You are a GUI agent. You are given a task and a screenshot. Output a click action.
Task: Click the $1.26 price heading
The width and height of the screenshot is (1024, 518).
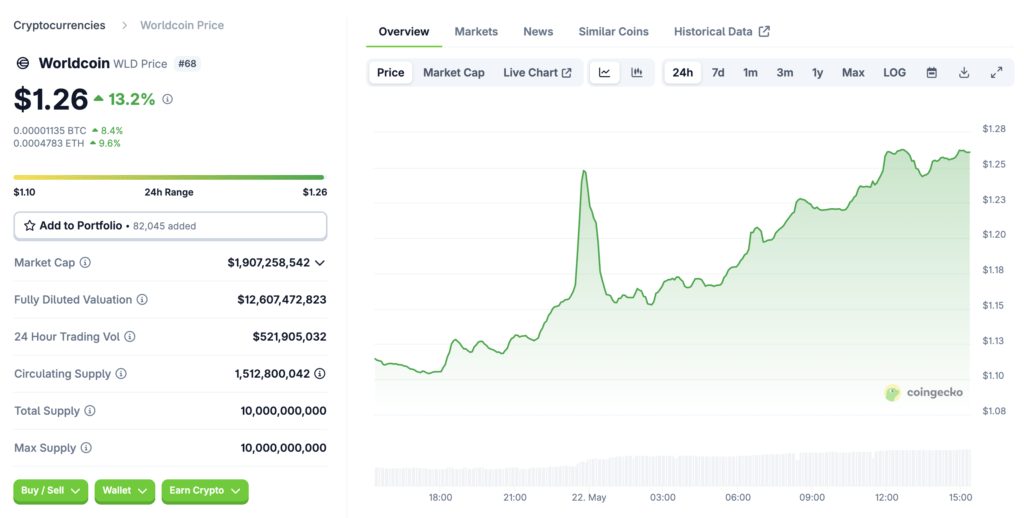click(x=51, y=99)
